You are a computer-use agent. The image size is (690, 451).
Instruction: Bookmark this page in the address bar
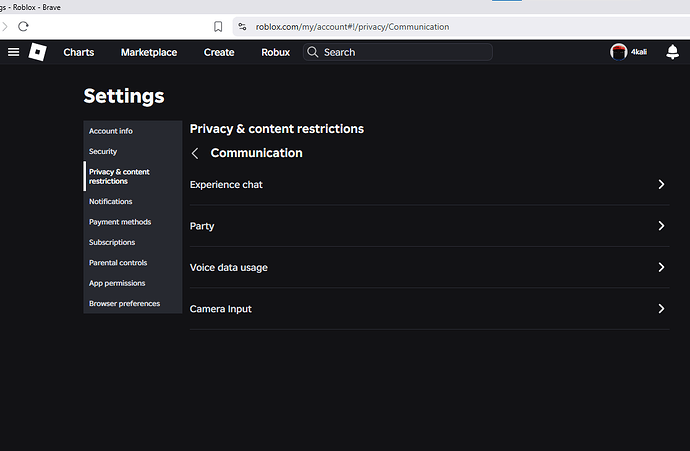[x=218, y=27]
